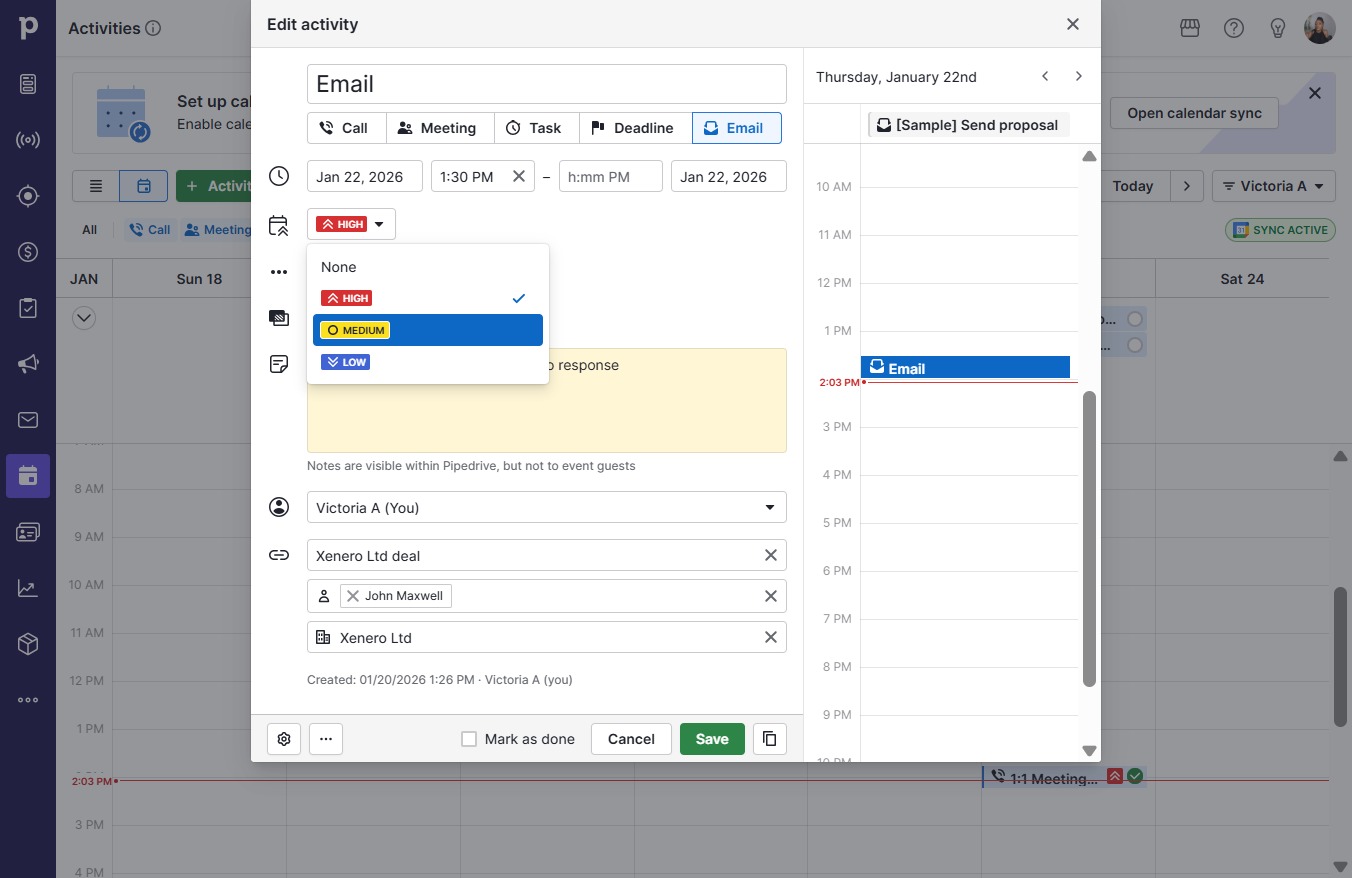Clear Xenero Ltd organization field

(x=771, y=637)
